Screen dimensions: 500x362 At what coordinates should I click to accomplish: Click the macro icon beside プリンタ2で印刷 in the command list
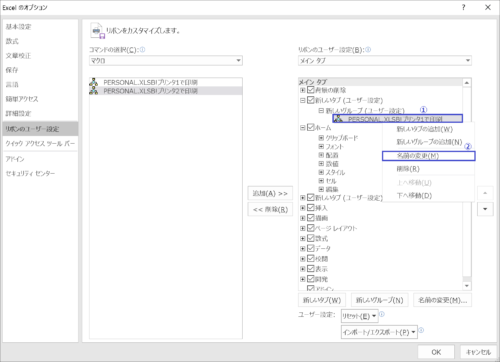click(x=94, y=91)
